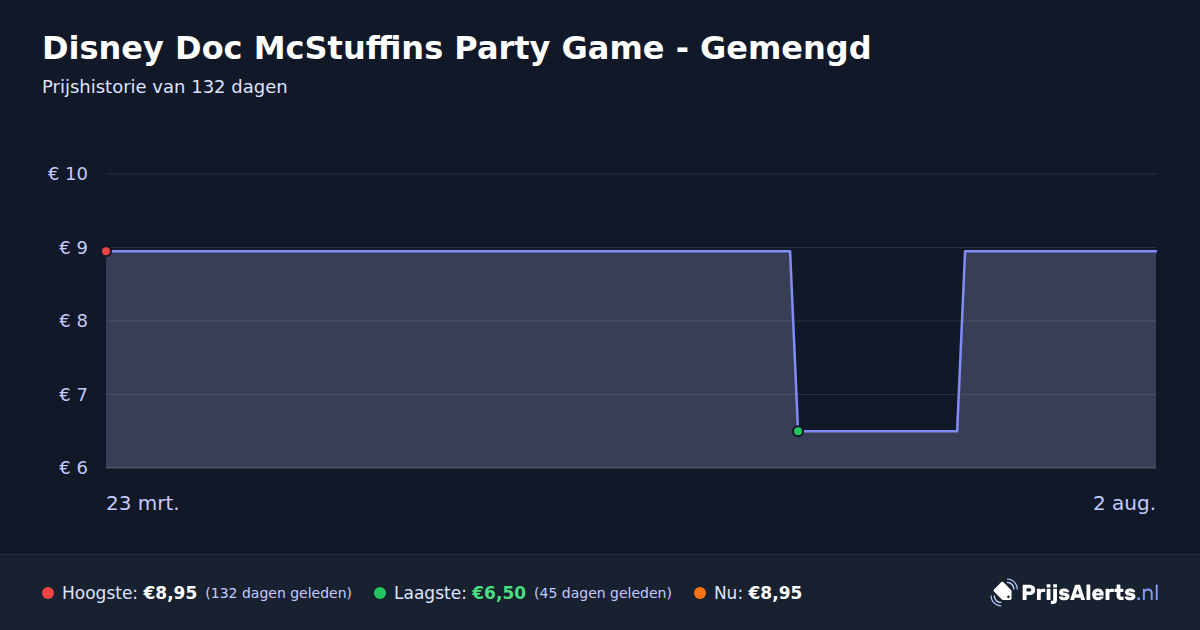Click the Disney Doc McStuffins Party Game title

point(456,48)
